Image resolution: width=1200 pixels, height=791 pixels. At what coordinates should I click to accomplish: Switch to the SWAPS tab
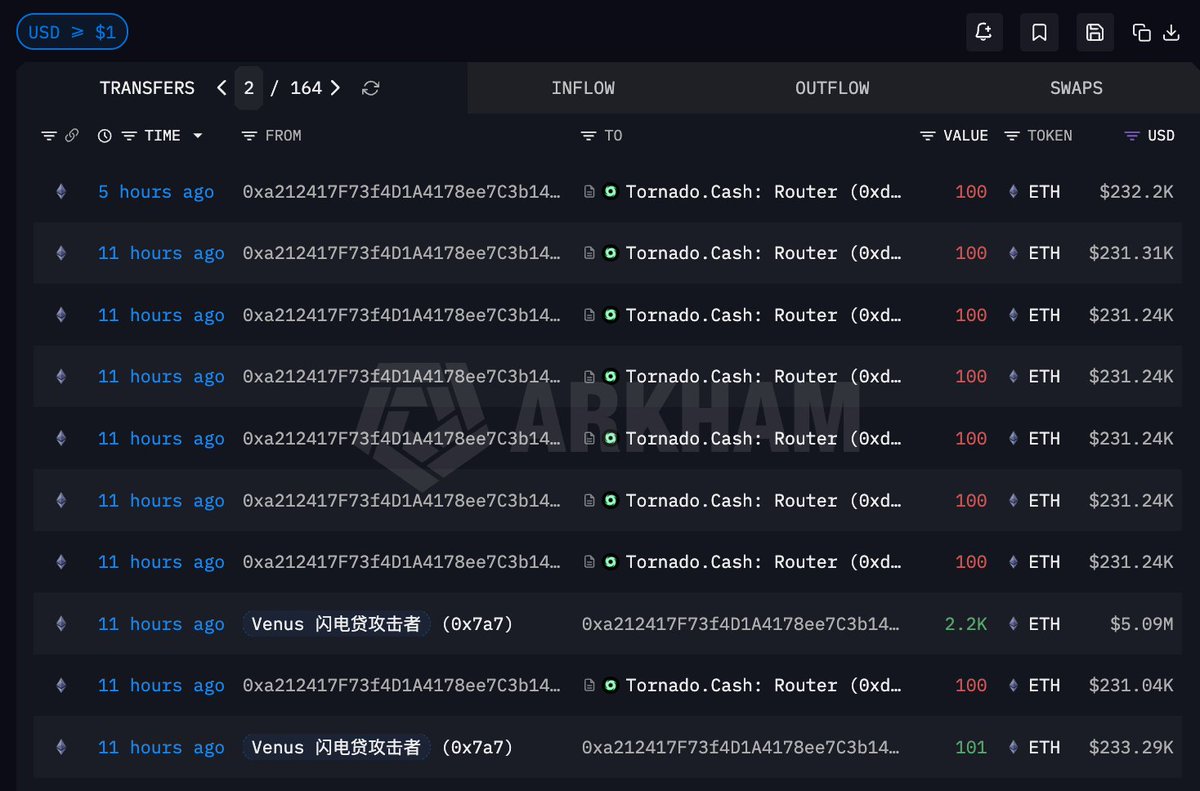(x=1076, y=88)
